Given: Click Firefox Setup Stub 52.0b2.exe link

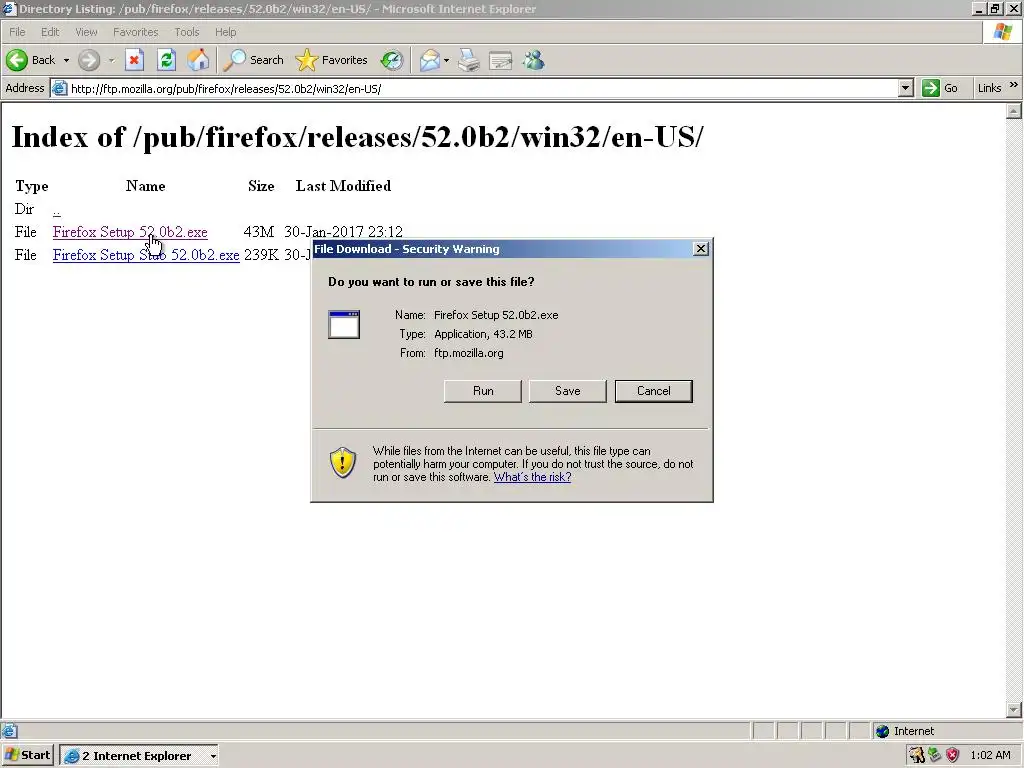Looking at the screenshot, I should point(146,255).
